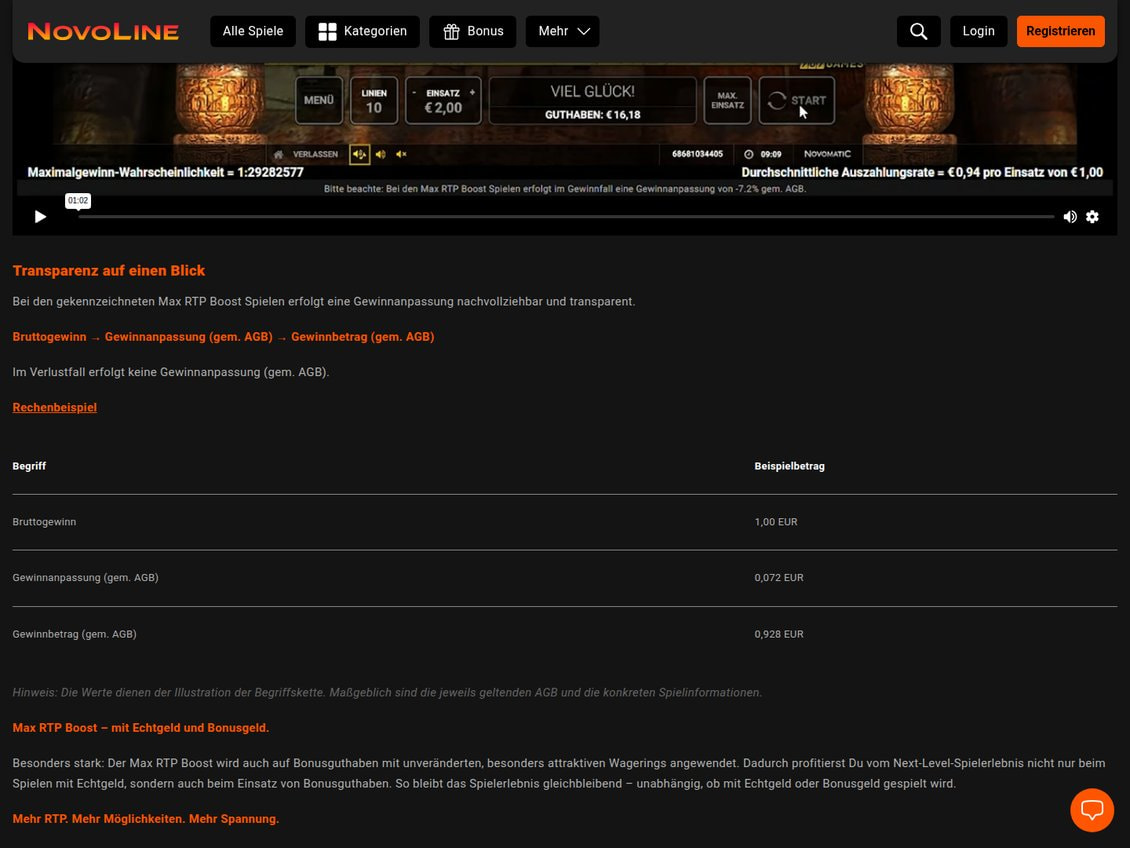
Task: Click the 'Beispielbetrag' column header
Action: (x=790, y=466)
